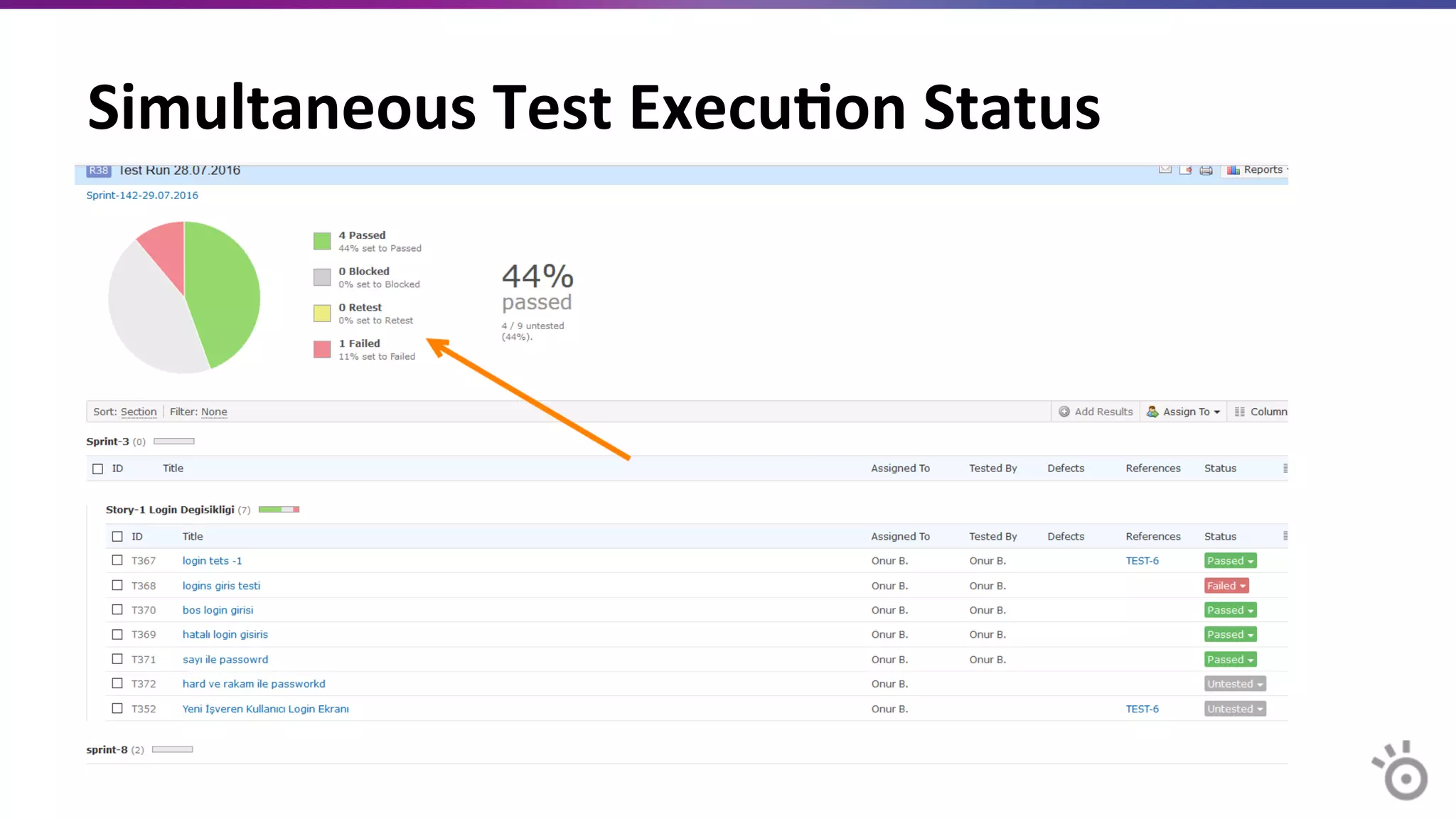Image resolution: width=1456 pixels, height=819 pixels.
Task: Check the box for test T352
Action: click(117, 708)
